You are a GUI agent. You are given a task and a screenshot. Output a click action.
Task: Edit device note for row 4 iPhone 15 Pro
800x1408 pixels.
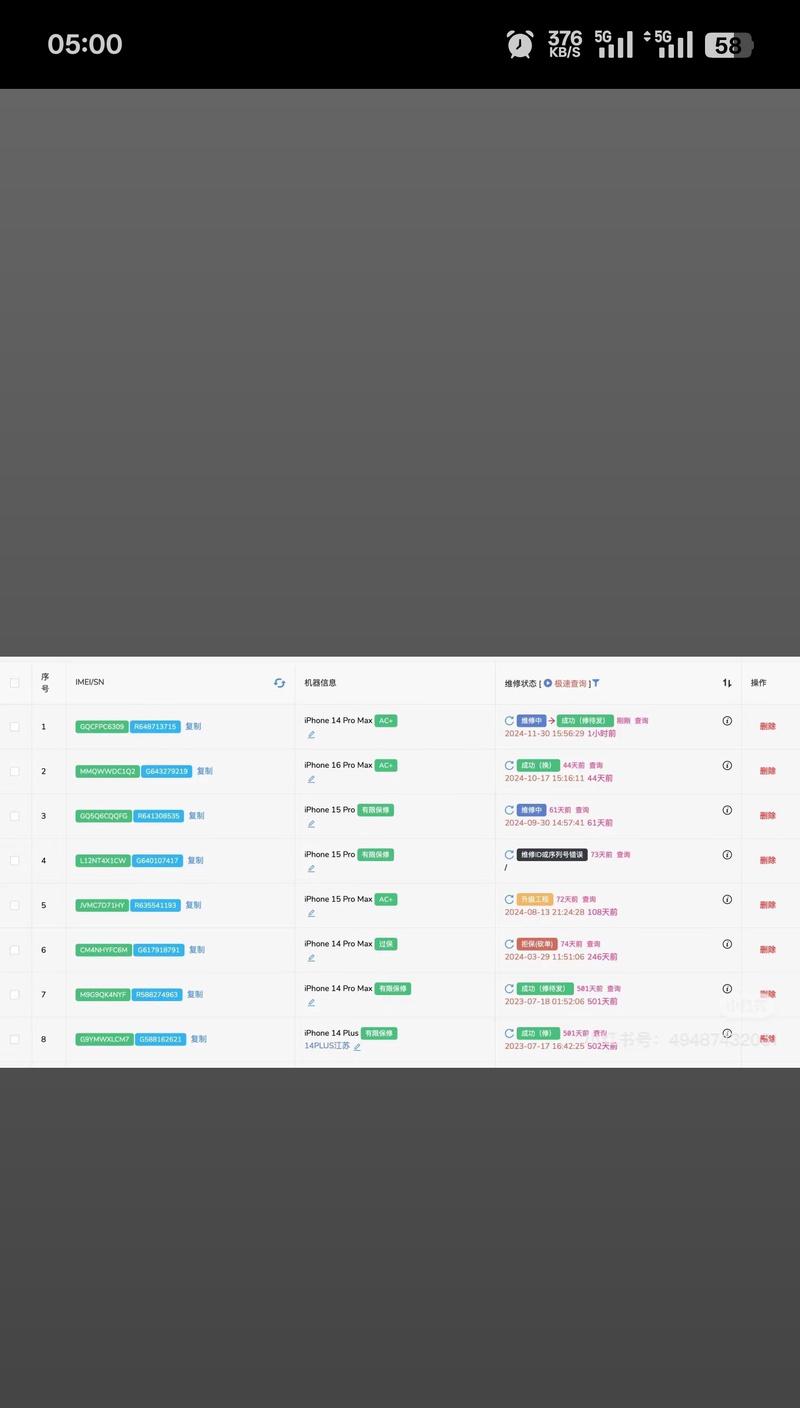tap(311, 869)
